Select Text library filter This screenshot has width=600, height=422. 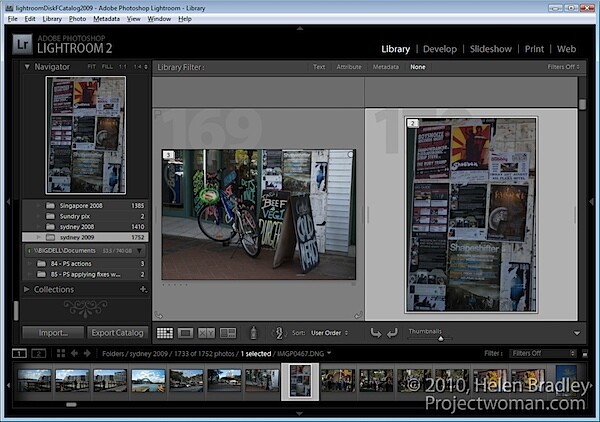(319, 67)
